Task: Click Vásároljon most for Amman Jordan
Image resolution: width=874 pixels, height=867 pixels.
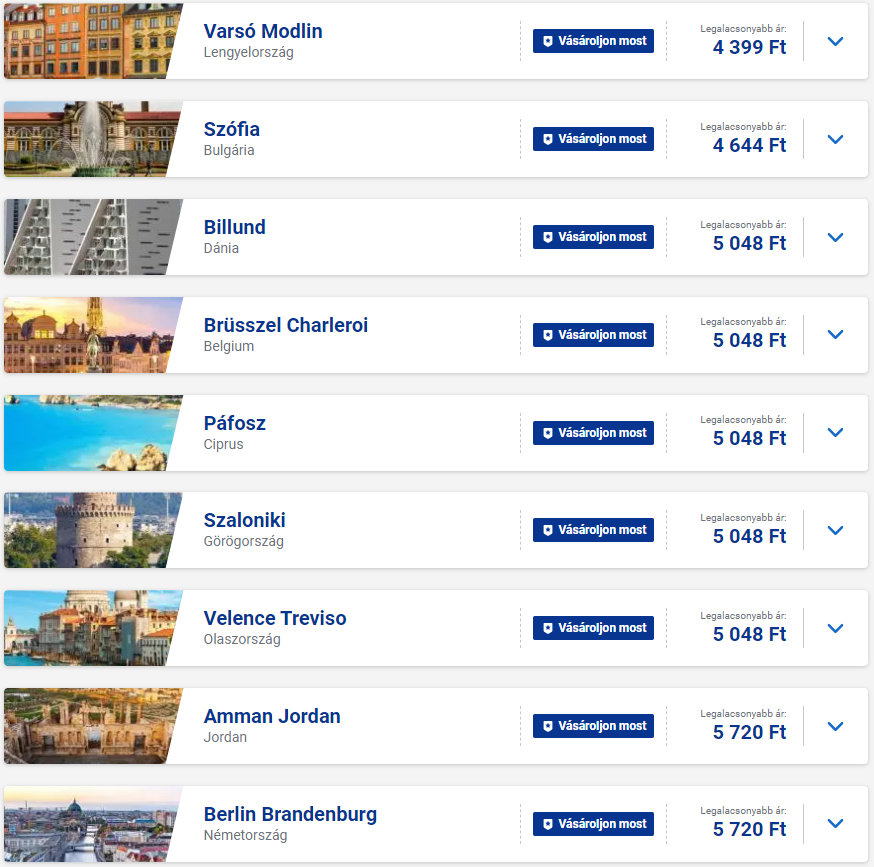Action: pos(593,726)
